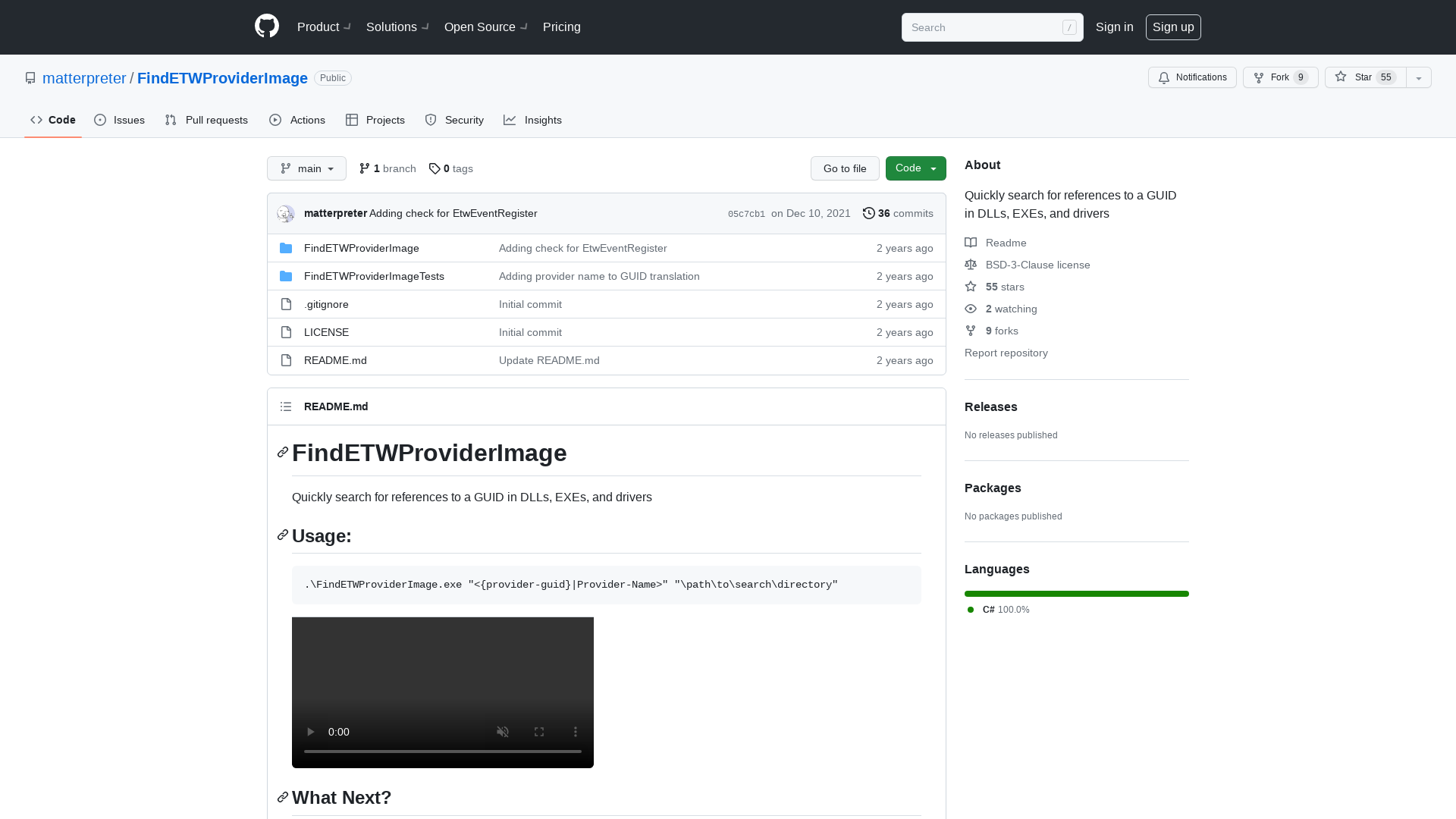Open the Product menu

tap(324, 27)
